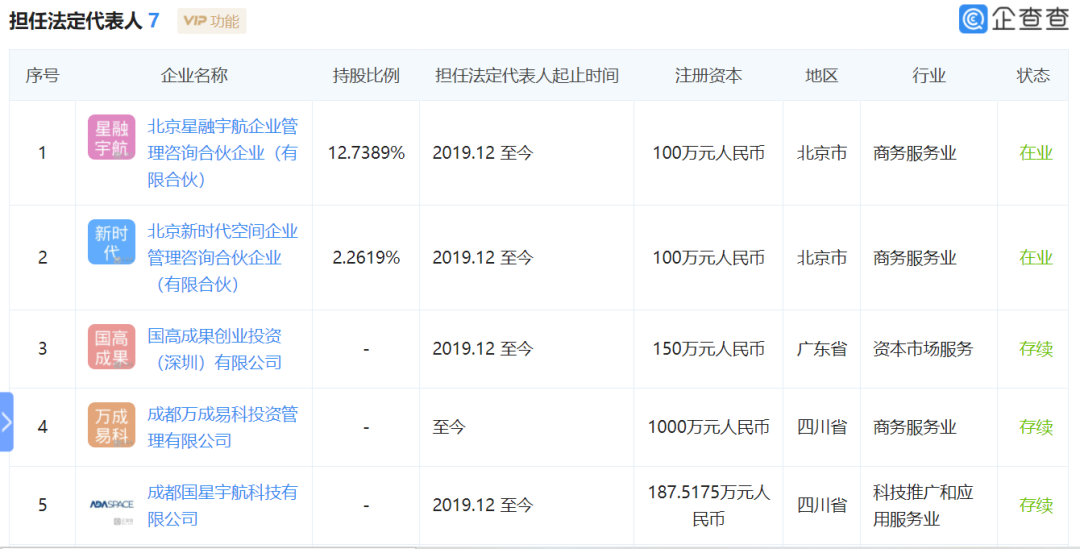
Task: Click 四川省 in the 成都万成易科 row
Action: click(x=822, y=427)
